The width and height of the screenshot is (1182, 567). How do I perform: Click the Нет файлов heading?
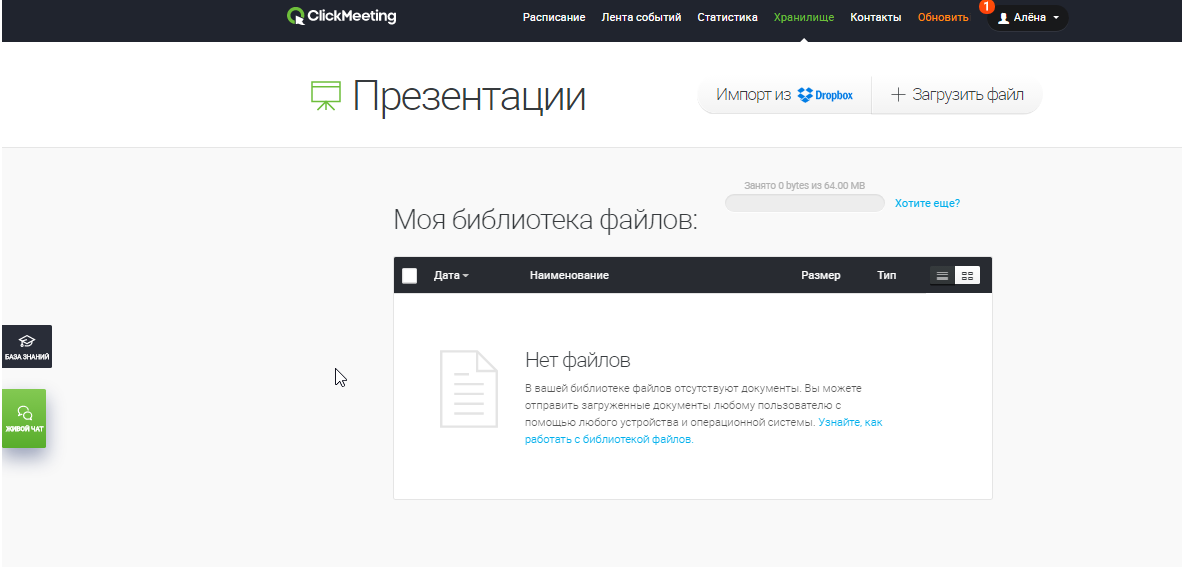coord(577,360)
